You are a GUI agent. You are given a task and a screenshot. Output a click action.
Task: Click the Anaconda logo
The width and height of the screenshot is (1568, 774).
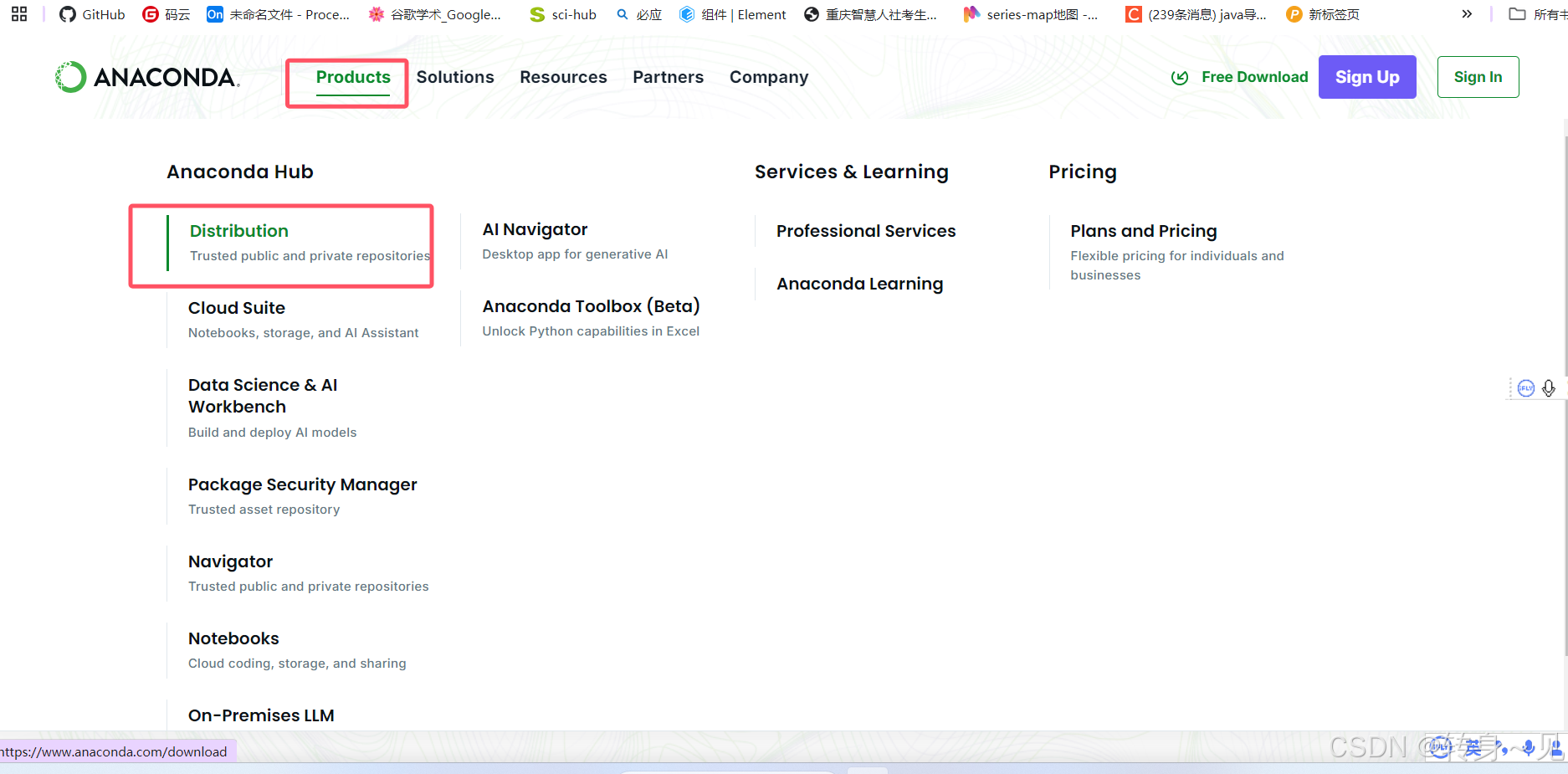(147, 77)
